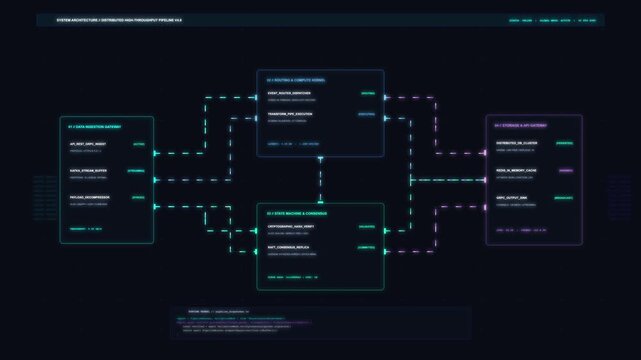The width and height of the screenshot is (641, 360).
Task: Click the purple status badge beside REDIS_IN_MEMORY_CACHE
Action: click(x=566, y=170)
